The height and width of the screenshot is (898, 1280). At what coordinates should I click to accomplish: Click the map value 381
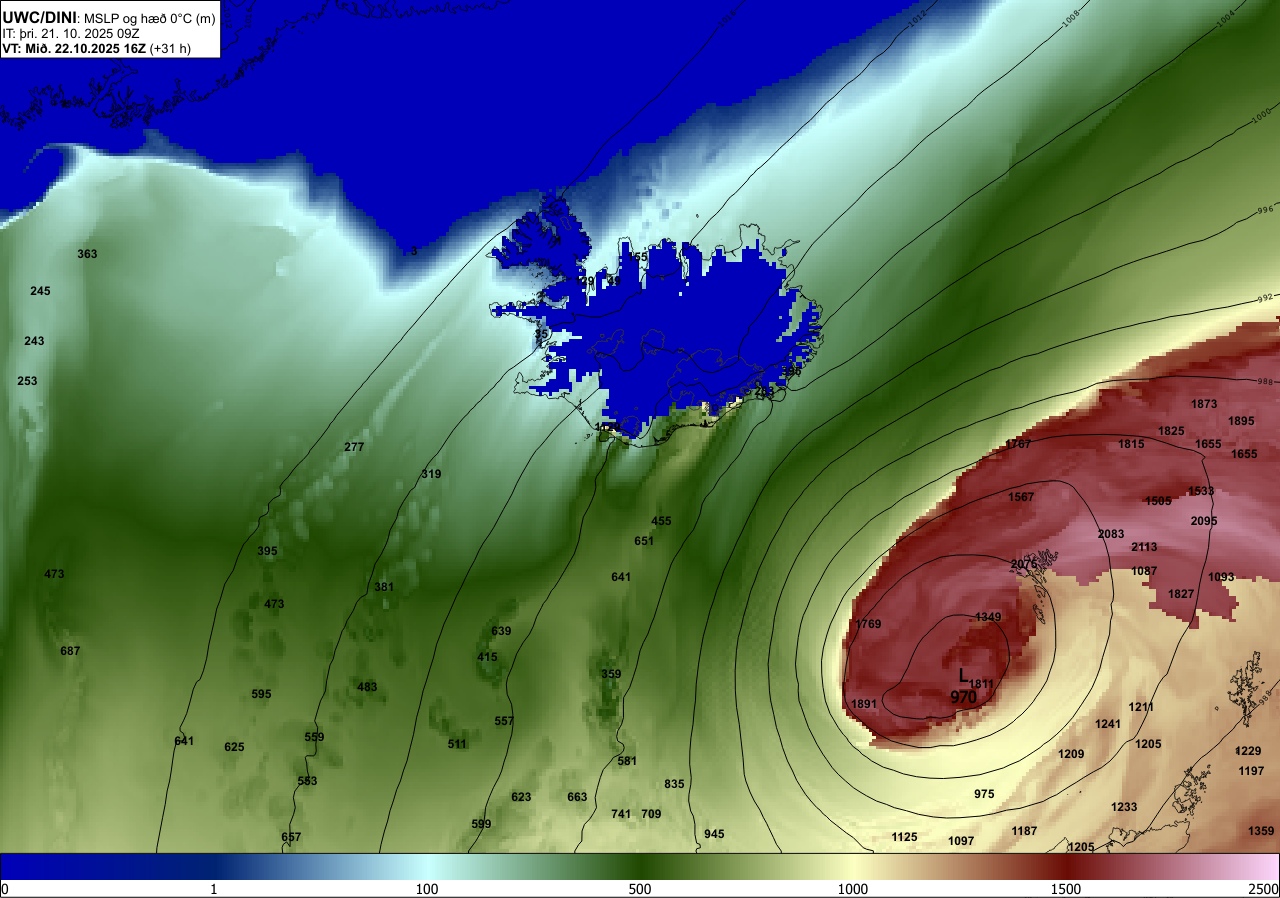click(x=384, y=587)
